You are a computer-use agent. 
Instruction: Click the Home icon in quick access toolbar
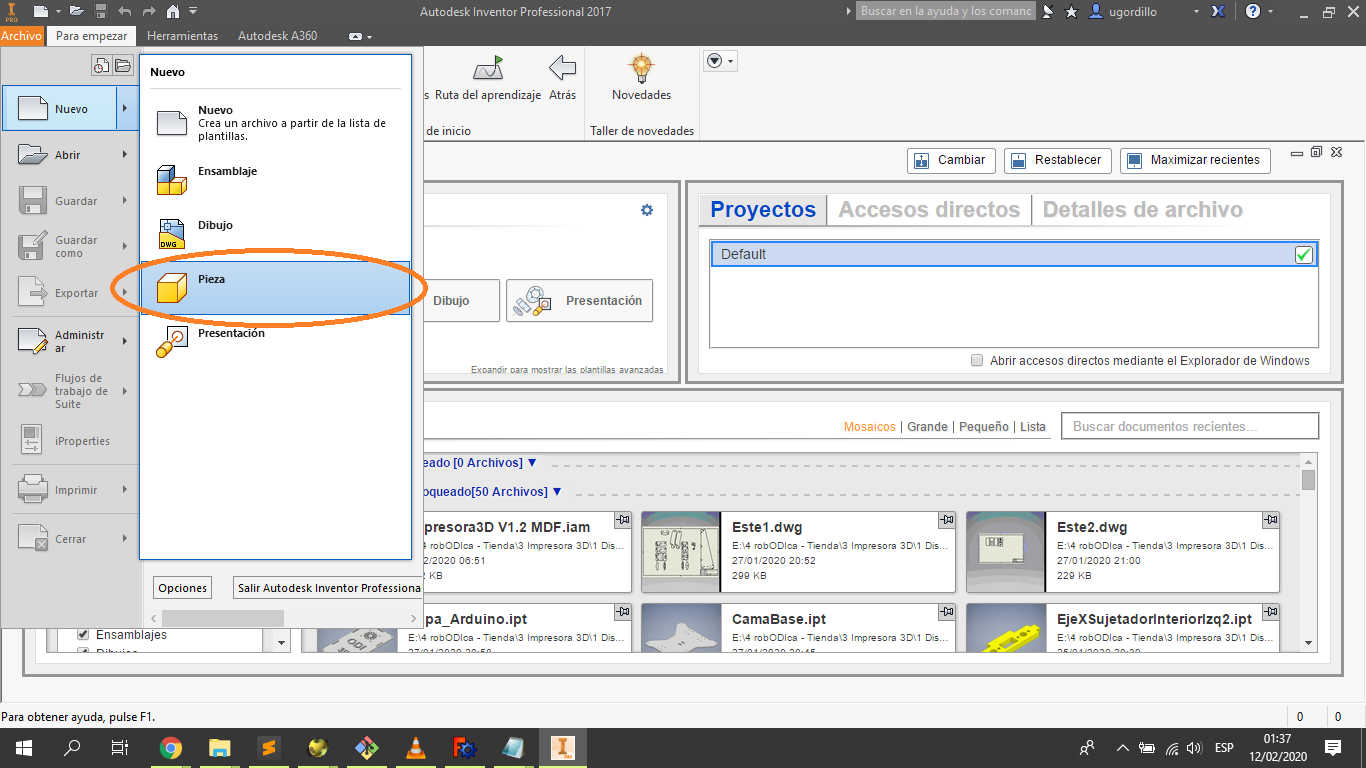click(173, 11)
